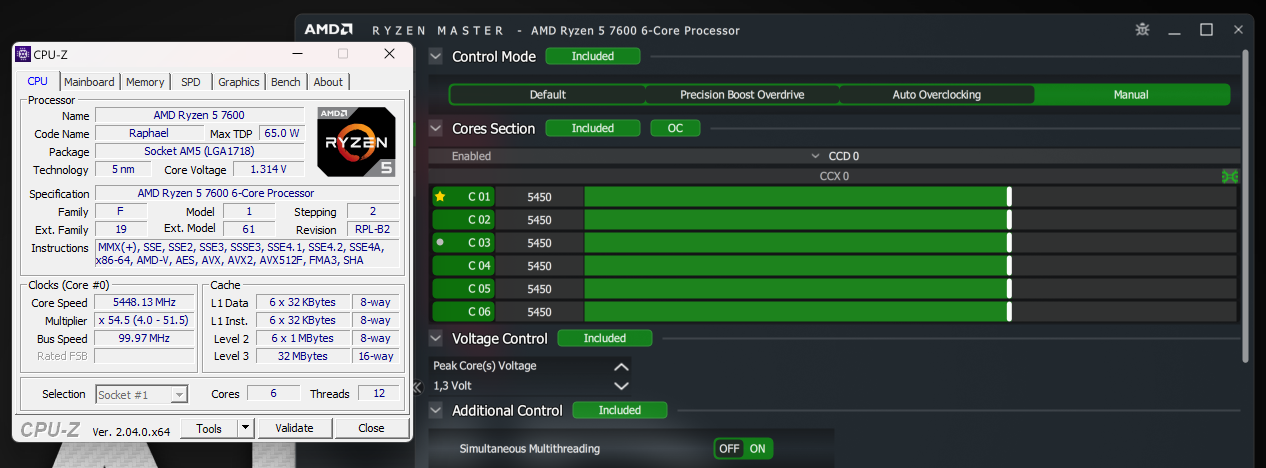Click the Tools button in CPU-Z

point(209,428)
